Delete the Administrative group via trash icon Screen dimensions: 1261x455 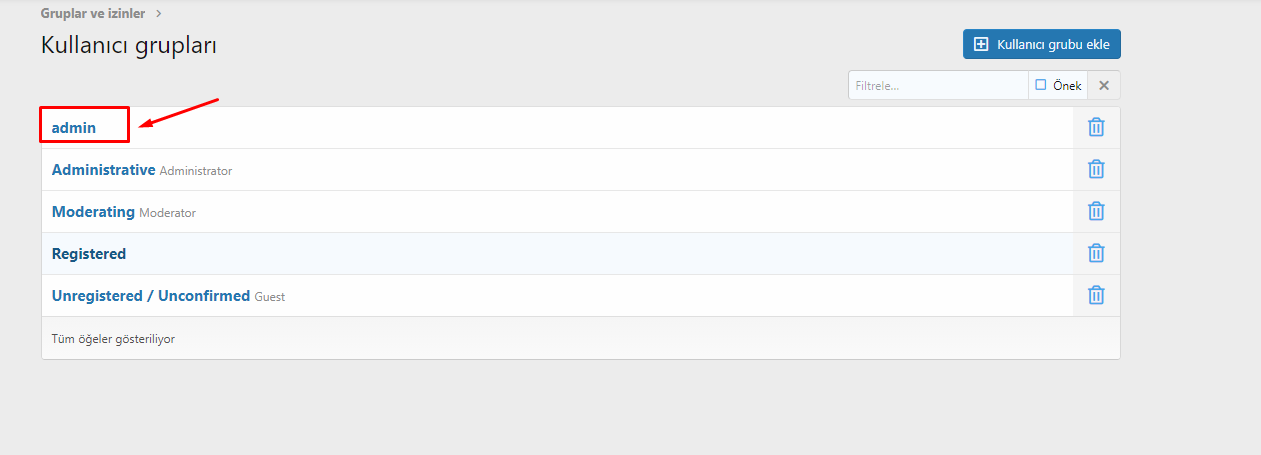click(1096, 169)
